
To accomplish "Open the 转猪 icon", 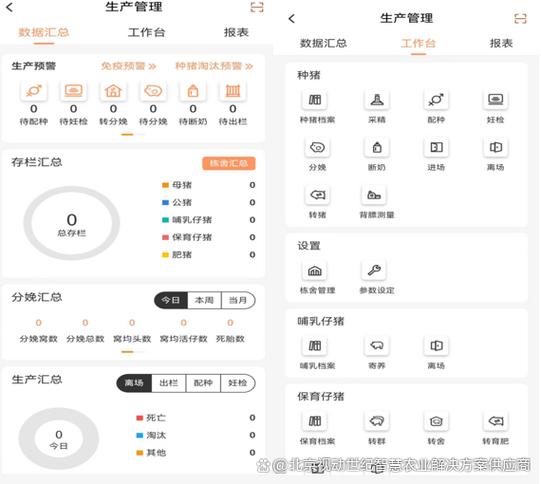I will click(317, 195).
